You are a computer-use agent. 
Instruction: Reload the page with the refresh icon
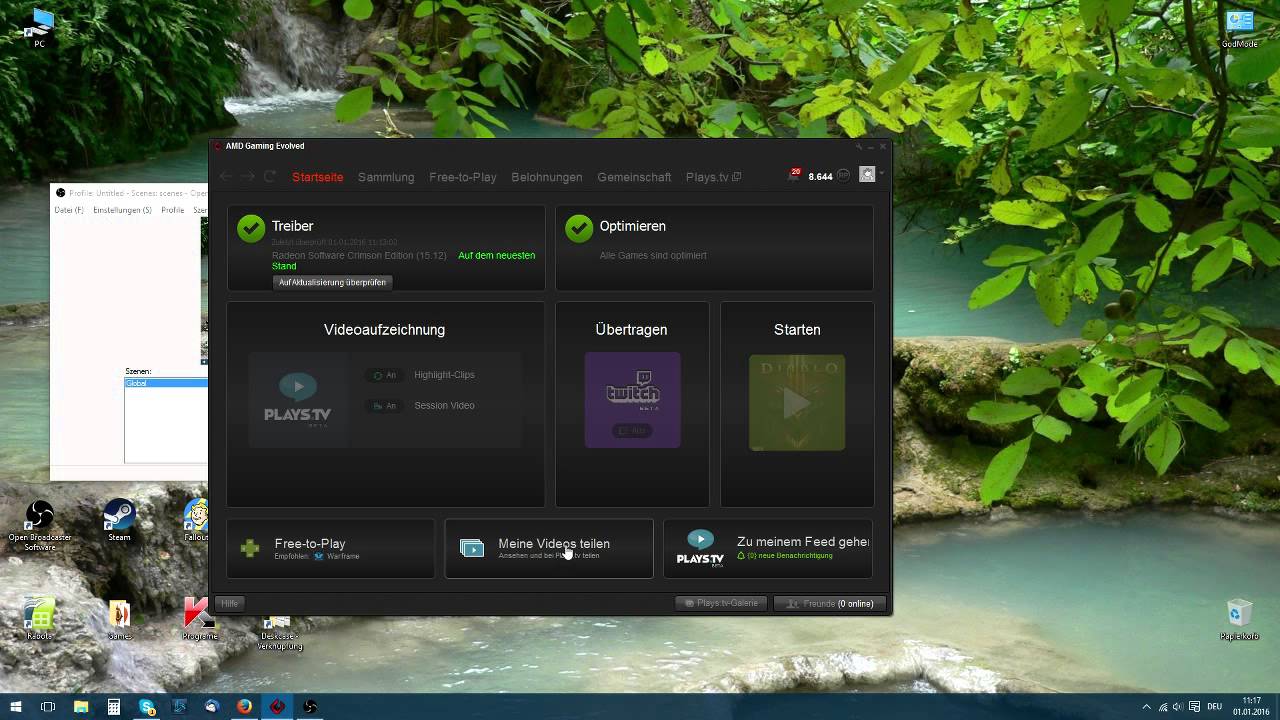pos(270,176)
